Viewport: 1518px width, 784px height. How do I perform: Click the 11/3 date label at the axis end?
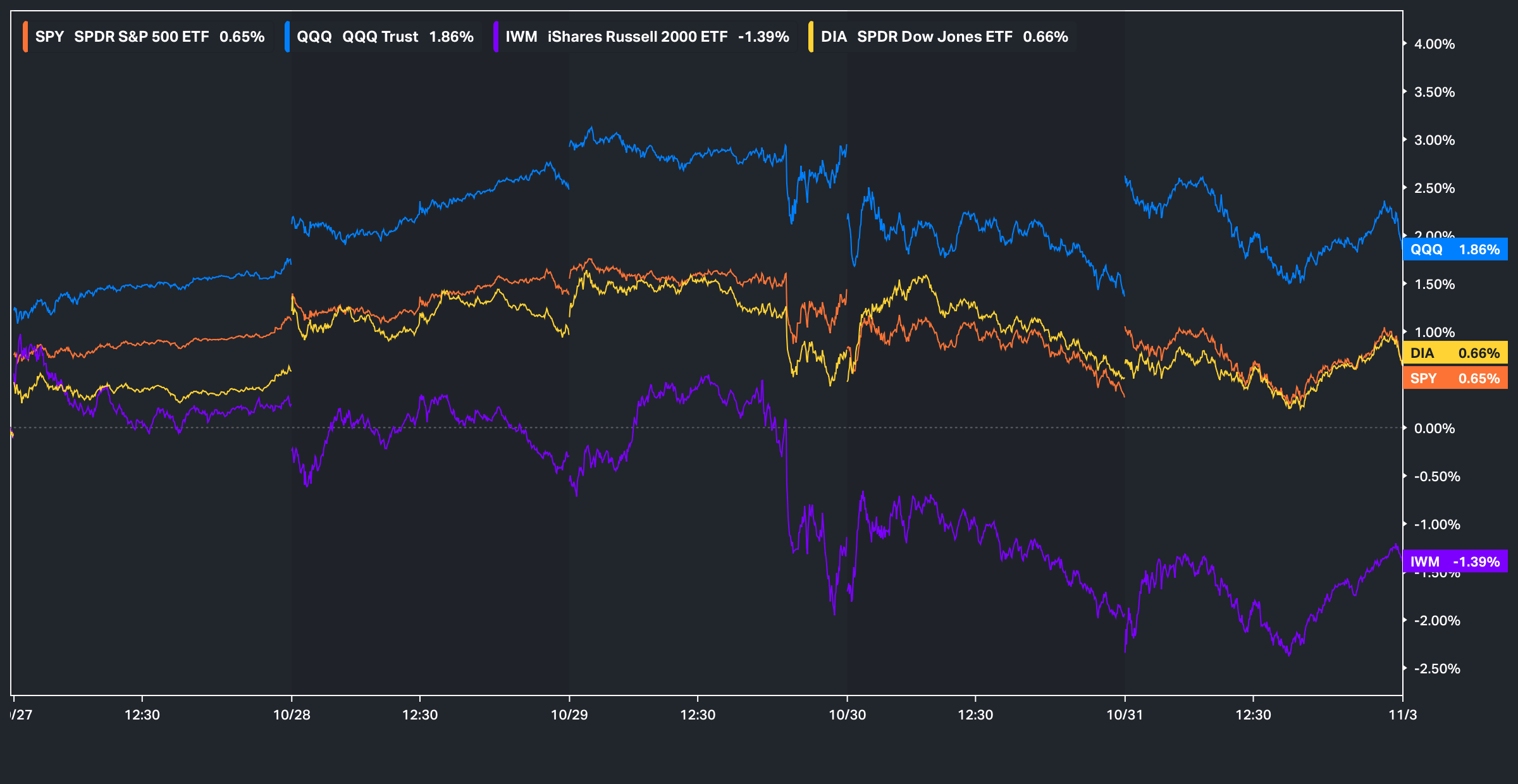(x=1402, y=715)
